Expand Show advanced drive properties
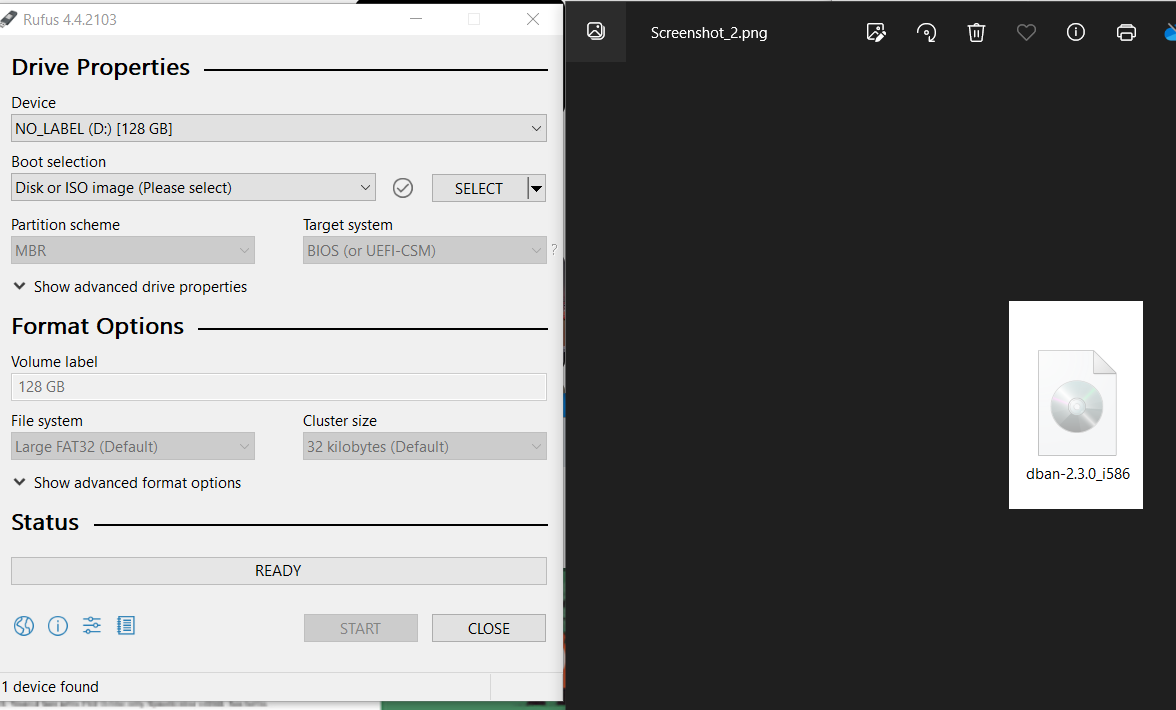The width and height of the screenshot is (1176, 710). point(130,286)
